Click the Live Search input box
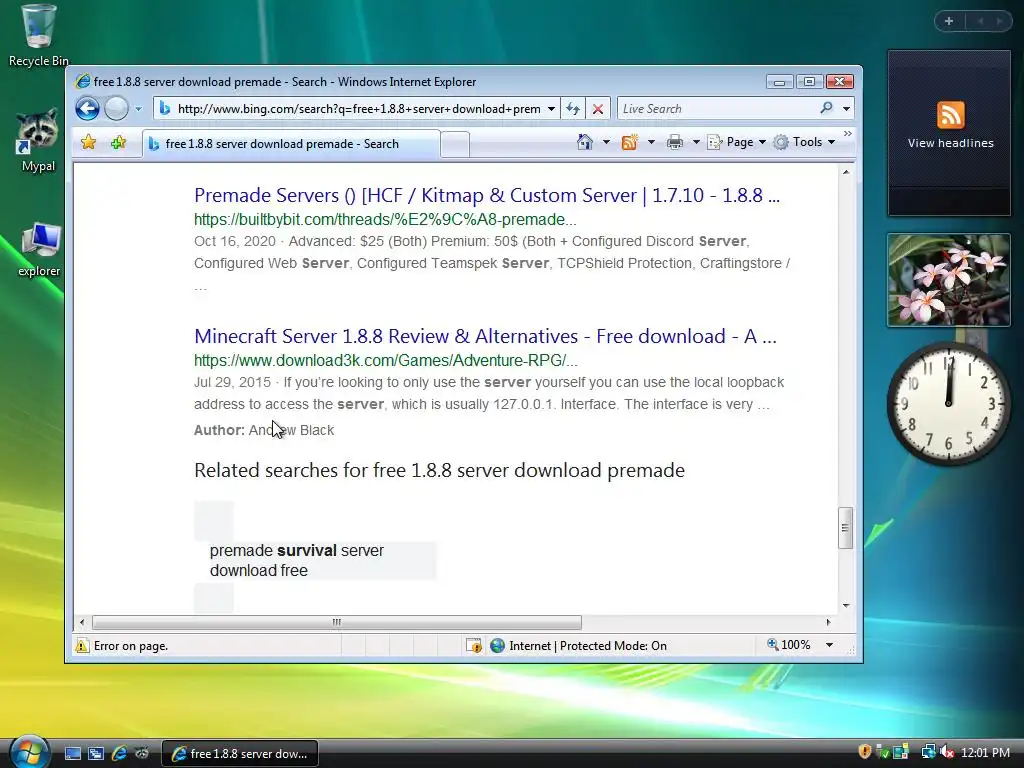The height and width of the screenshot is (768, 1024). coord(718,108)
